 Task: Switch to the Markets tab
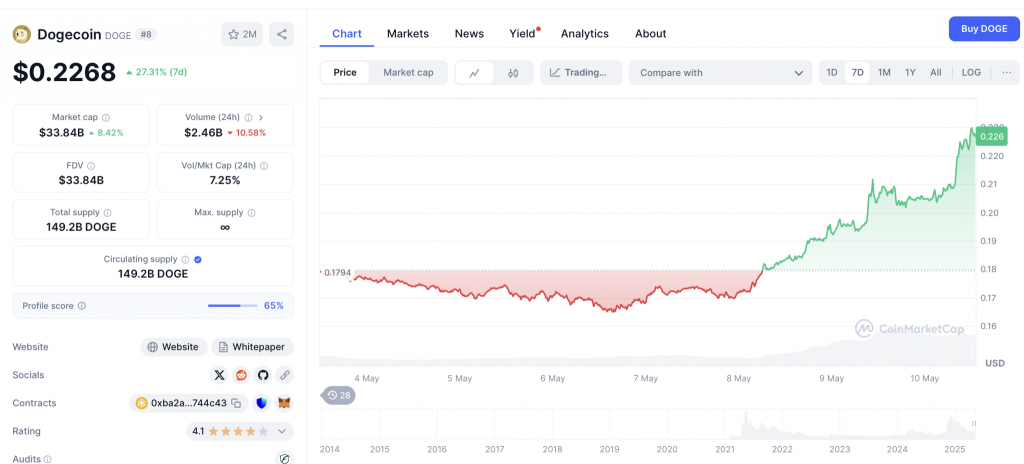(408, 33)
